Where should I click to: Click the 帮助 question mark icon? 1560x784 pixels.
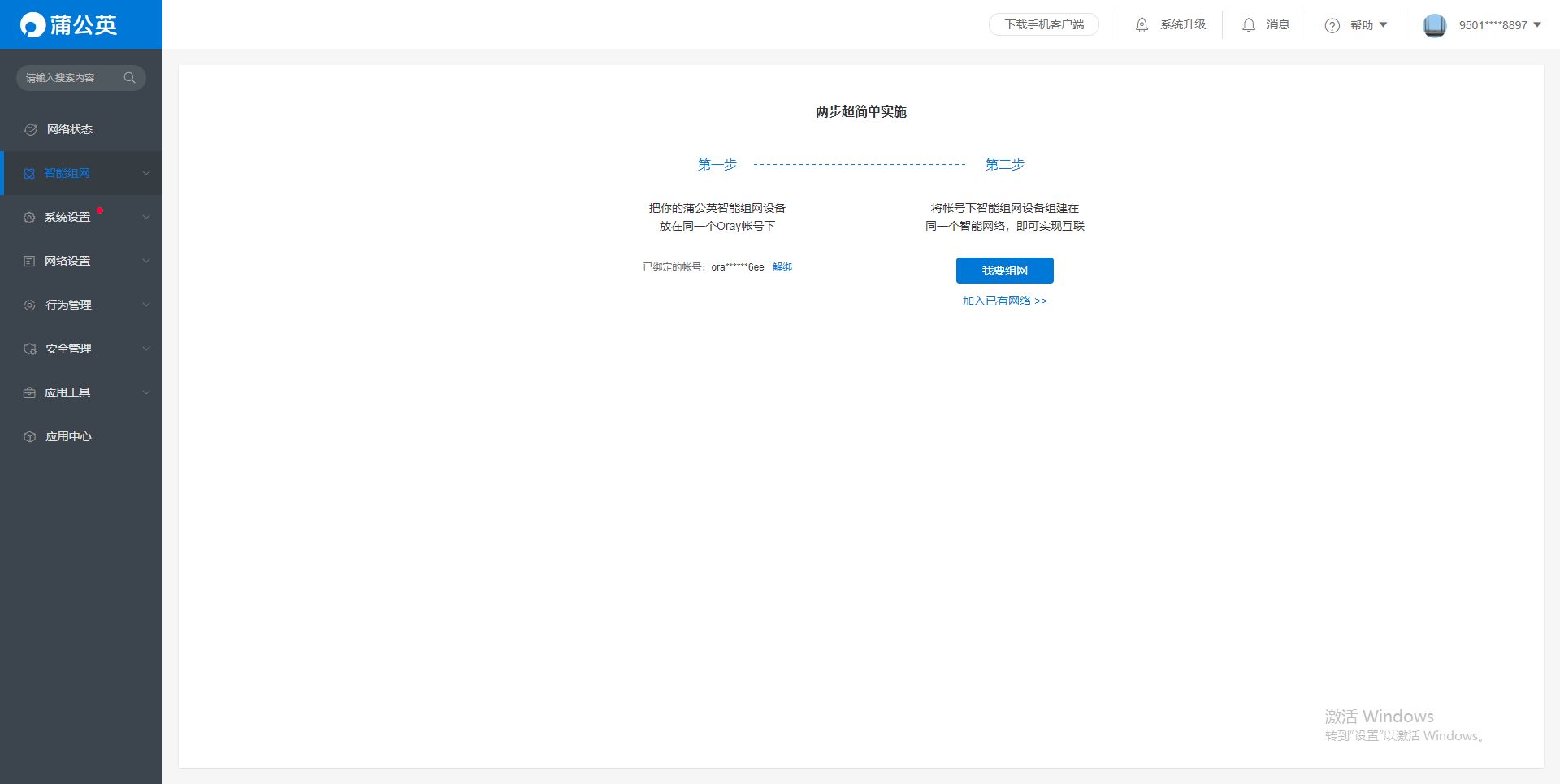pos(1332,26)
